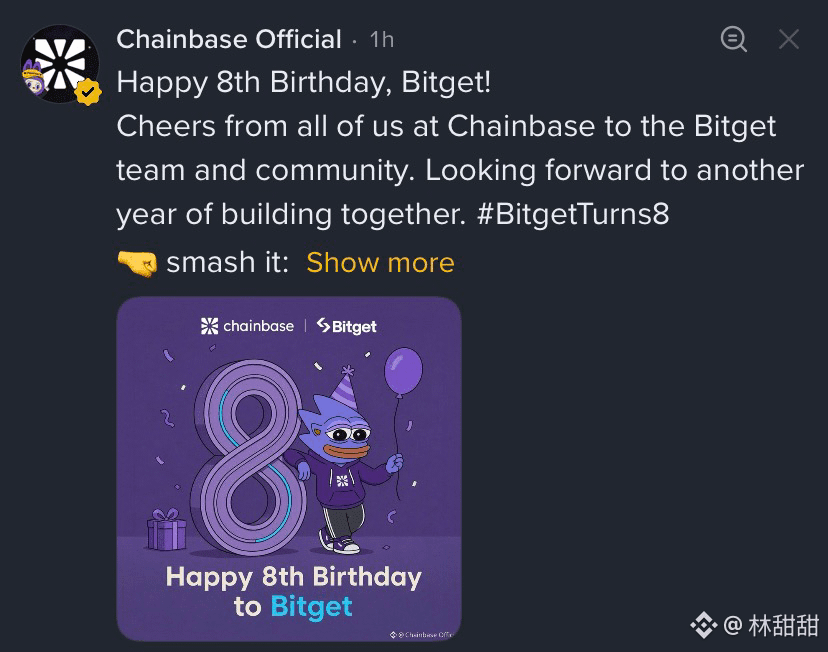The width and height of the screenshot is (828, 652).
Task: Click the magnifier icon with text lines
Action: [x=733, y=39]
